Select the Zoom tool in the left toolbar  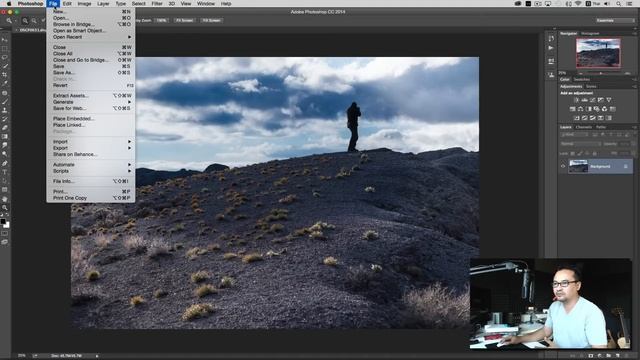[5, 208]
